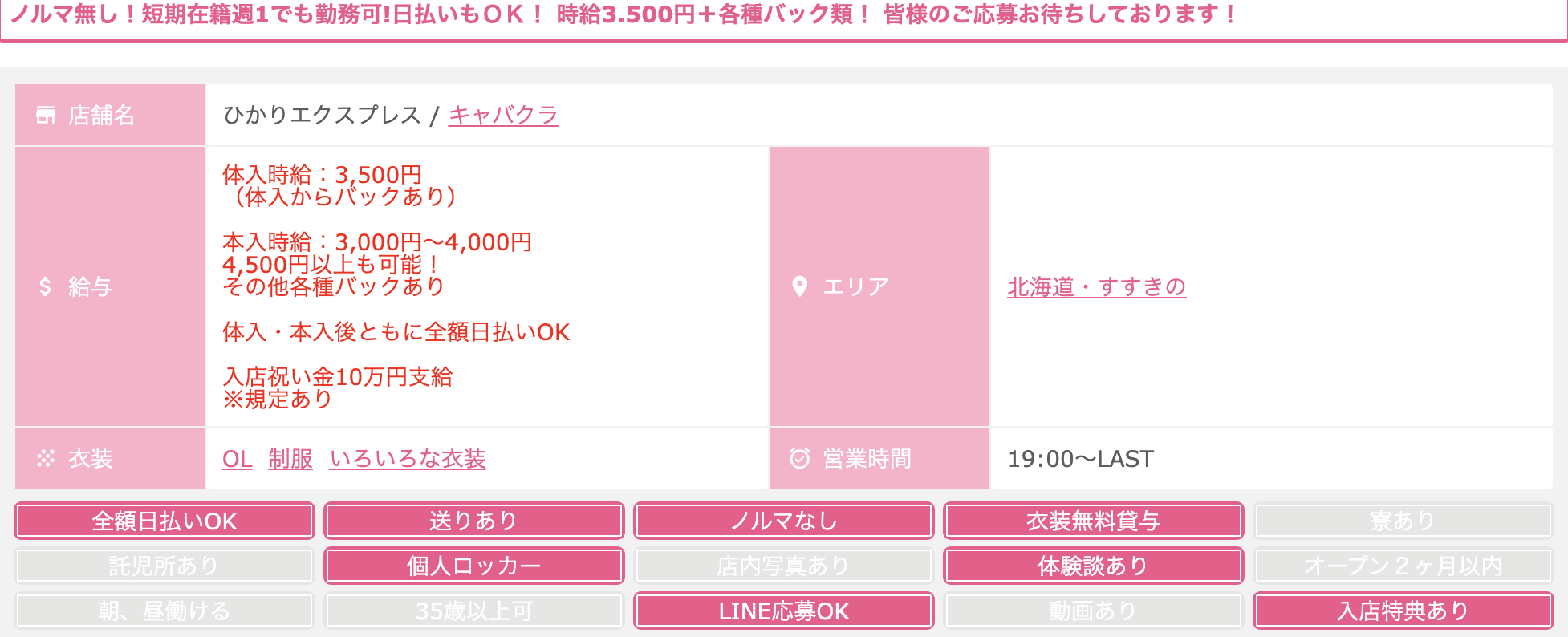Select the 全額日払いOK tag button
This screenshot has width=1568, height=637.
tap(165, 521)
